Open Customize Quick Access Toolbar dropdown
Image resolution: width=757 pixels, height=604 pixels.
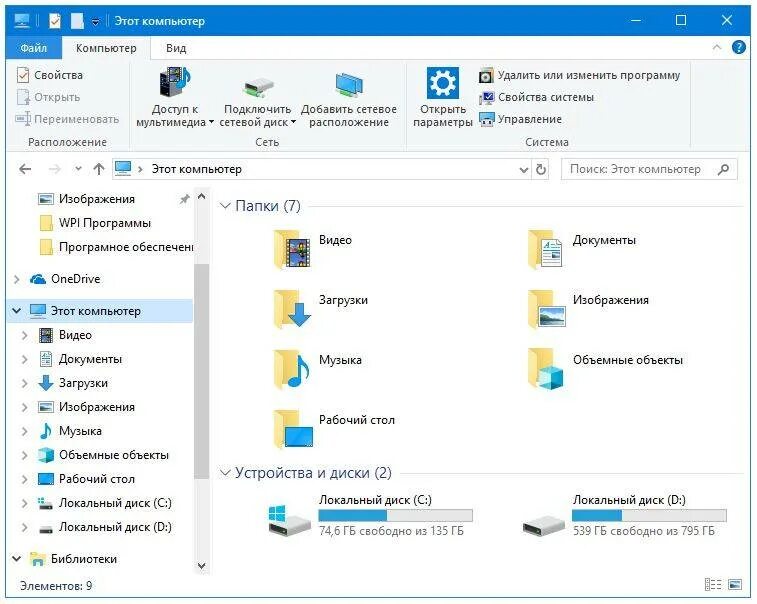(96, 22)
